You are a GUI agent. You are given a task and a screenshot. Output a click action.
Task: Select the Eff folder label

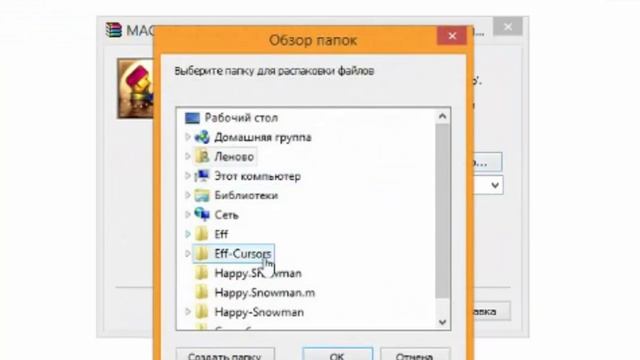click(x=221, y=234)
